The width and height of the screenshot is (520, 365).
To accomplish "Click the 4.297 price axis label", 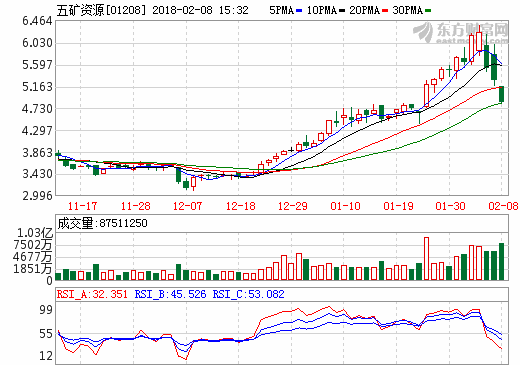I will [x=37, y=131].
